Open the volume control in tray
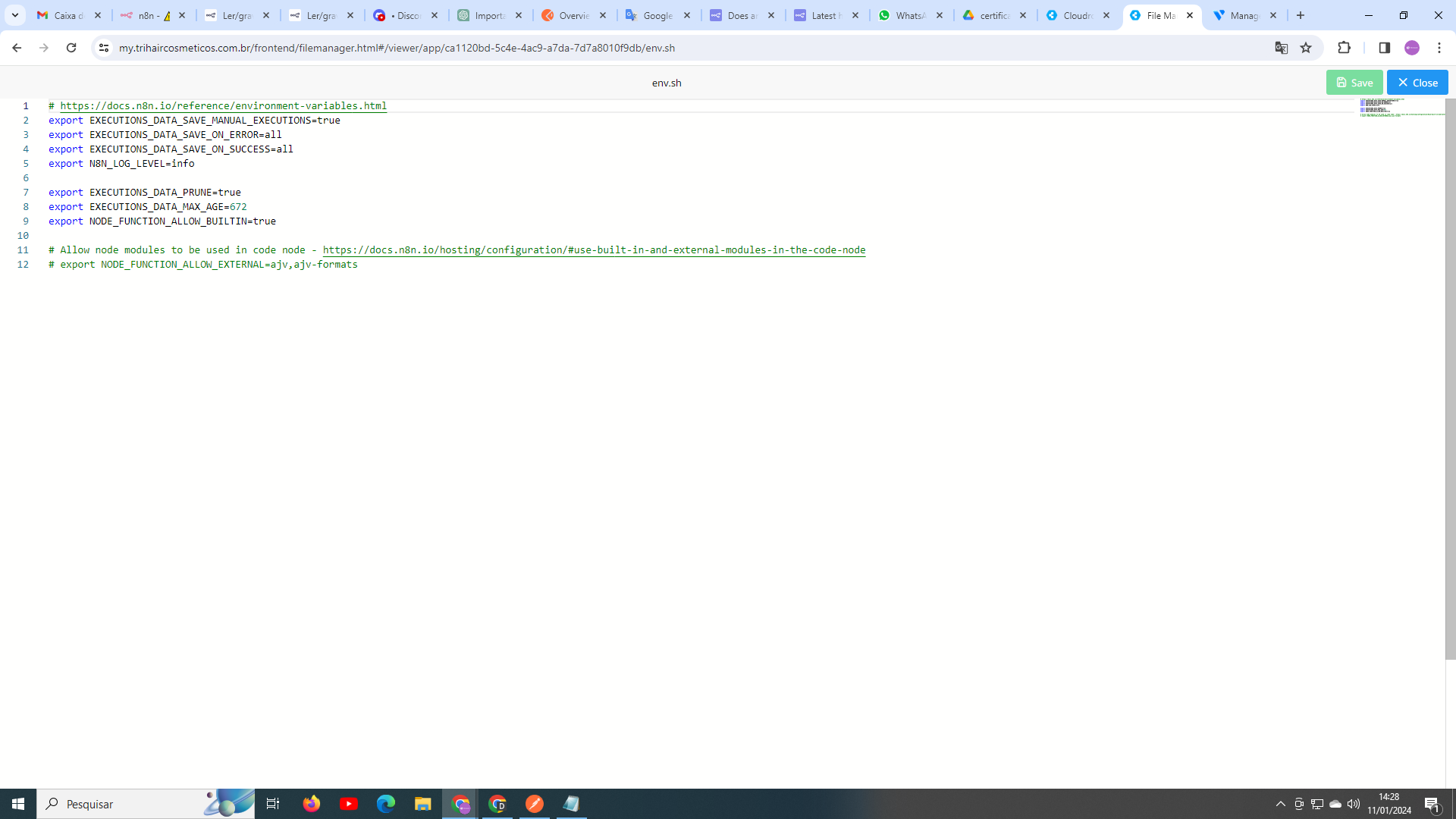This screenshot has width=1456, height=819. 1354,804
